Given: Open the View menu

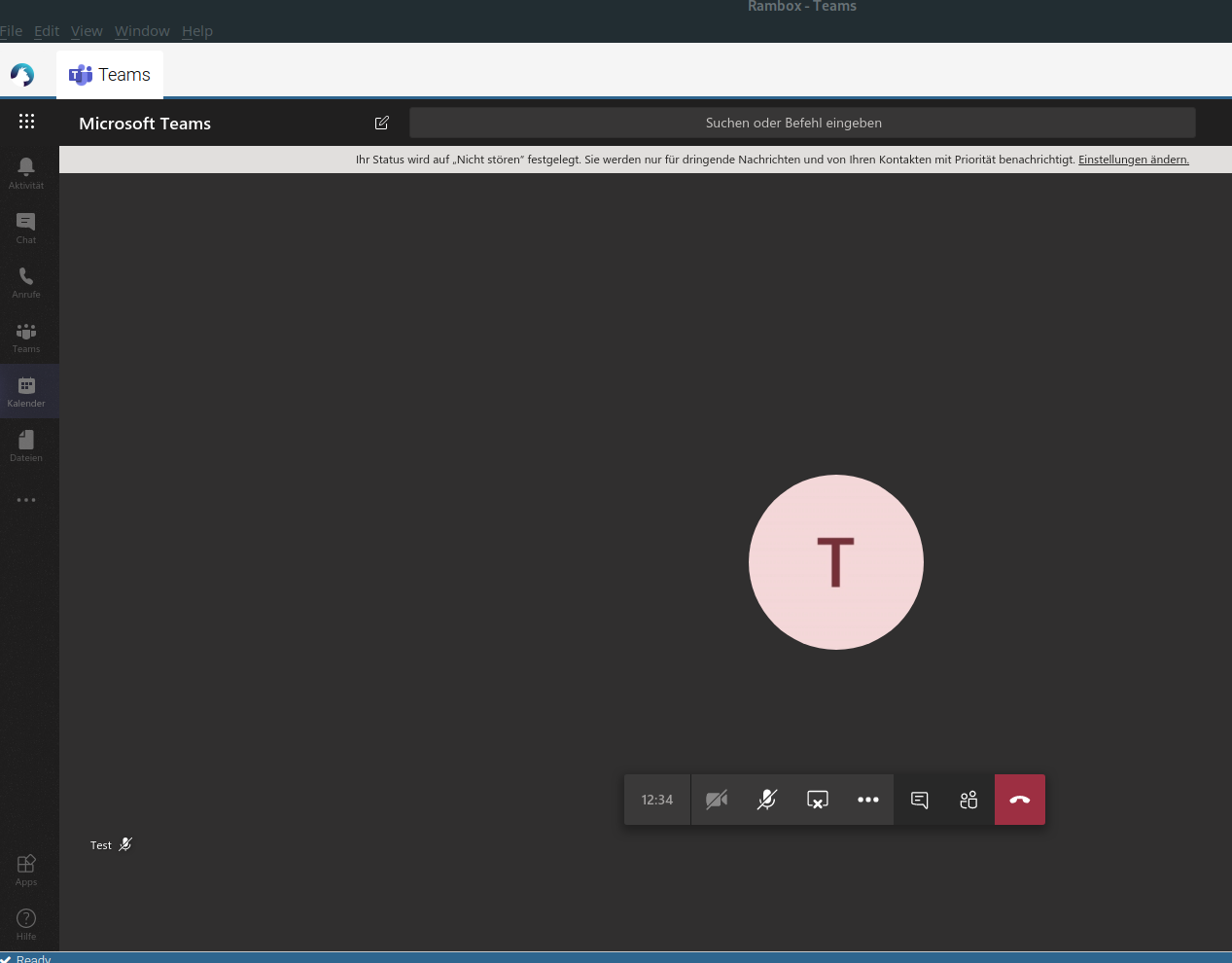Looking at the screenshot, I should [87, 31].
